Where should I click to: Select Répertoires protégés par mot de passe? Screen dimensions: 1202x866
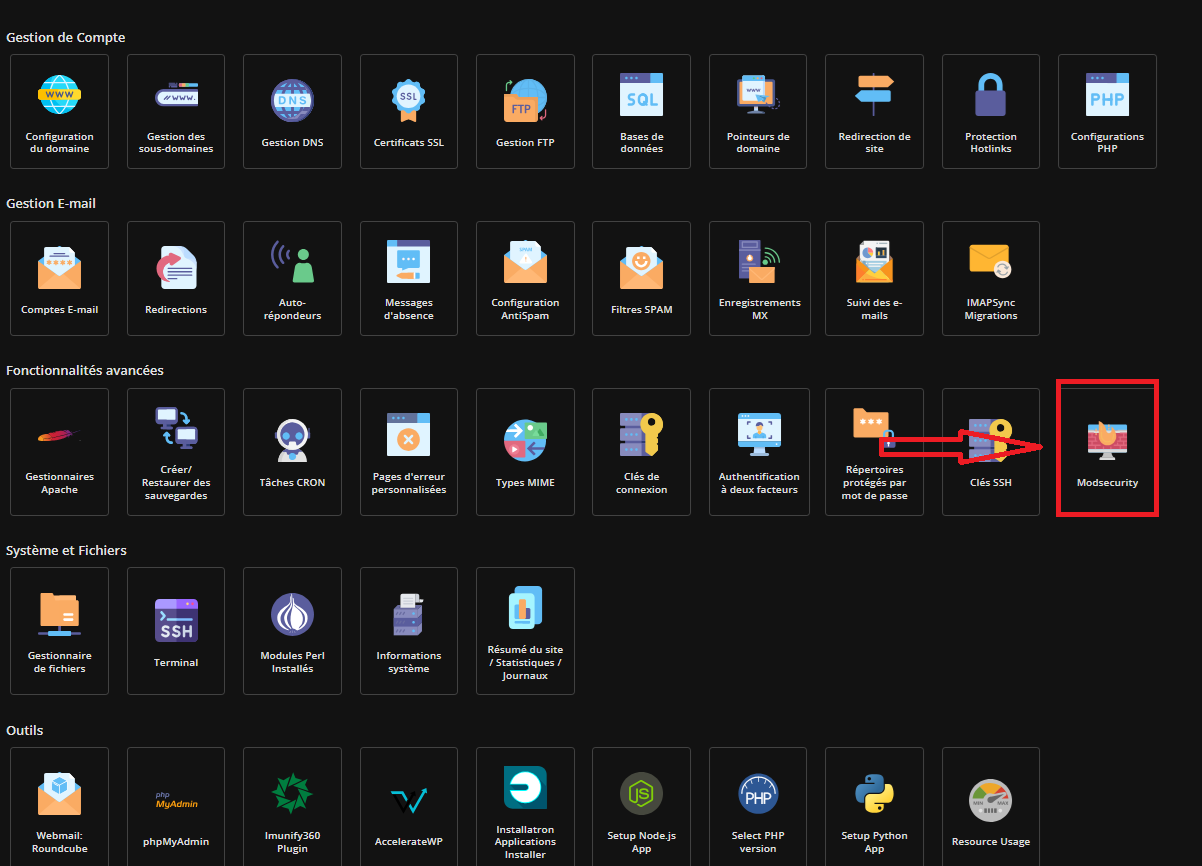click(x=874, y=452)
